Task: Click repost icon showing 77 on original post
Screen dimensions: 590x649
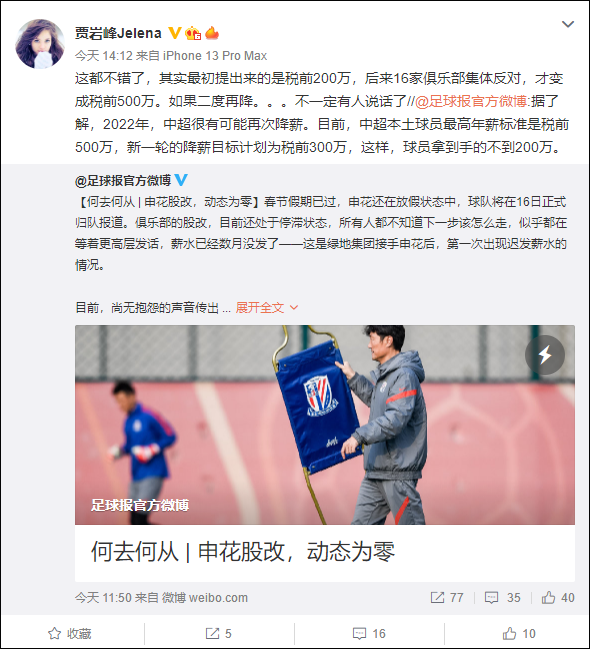Action: pyautogui.click(x=447, y=597)
